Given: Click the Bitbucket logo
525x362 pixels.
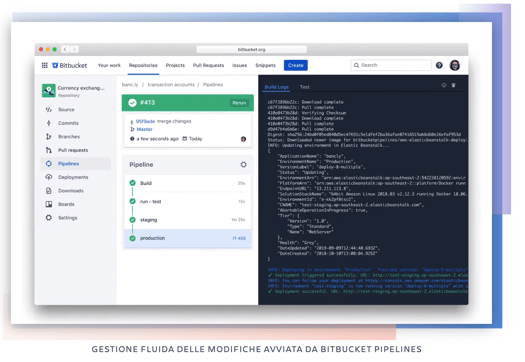Looking at the screenshot, I should tap(70, 65).
